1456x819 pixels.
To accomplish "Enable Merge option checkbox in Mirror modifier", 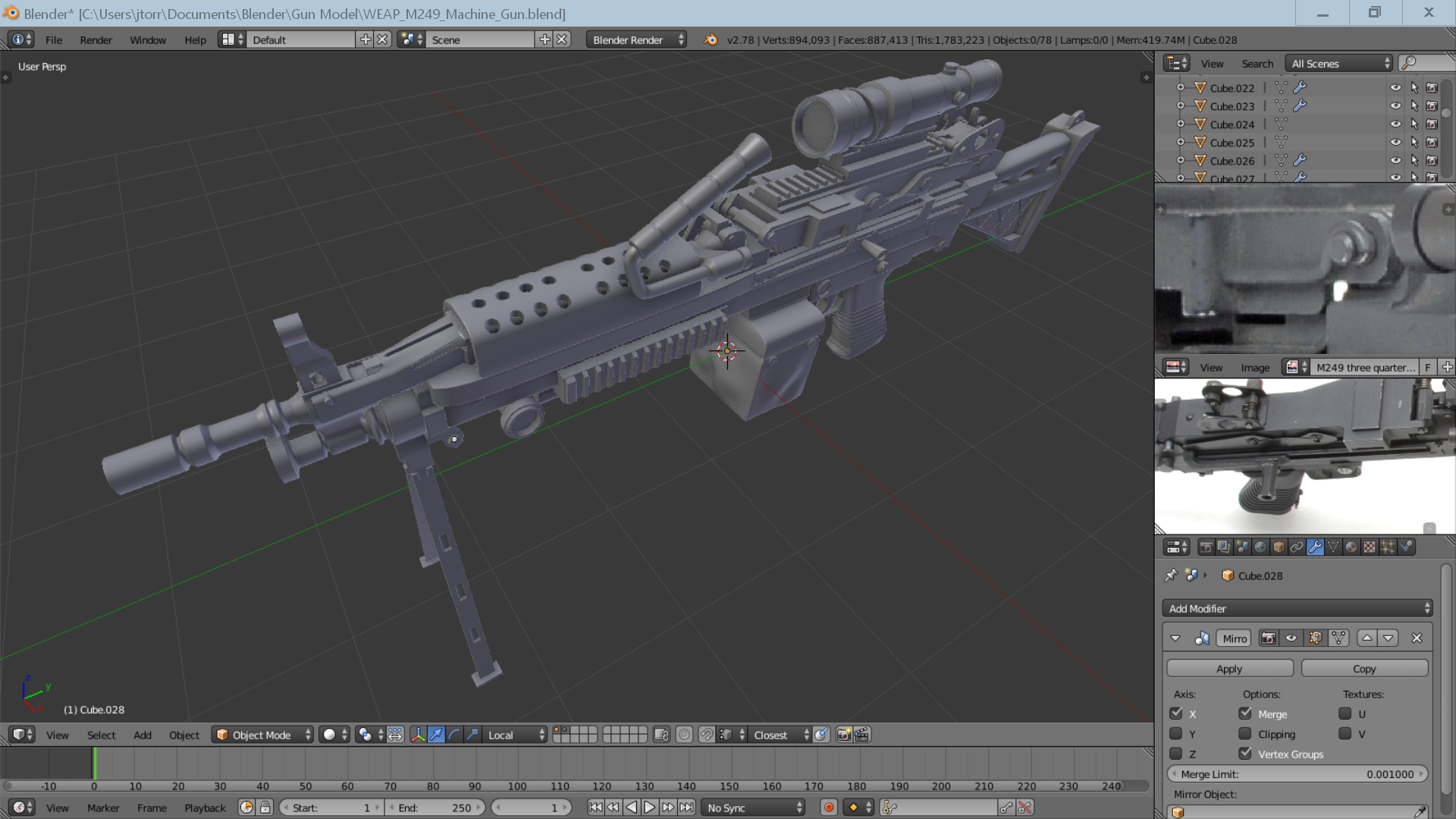I will pyautogui.click(x=1247, y=713).
